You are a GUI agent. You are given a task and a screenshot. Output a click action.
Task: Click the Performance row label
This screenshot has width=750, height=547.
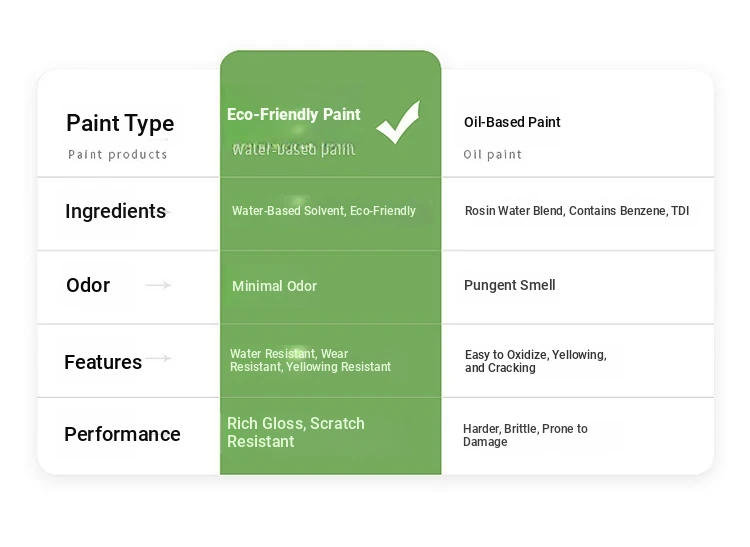122,434
